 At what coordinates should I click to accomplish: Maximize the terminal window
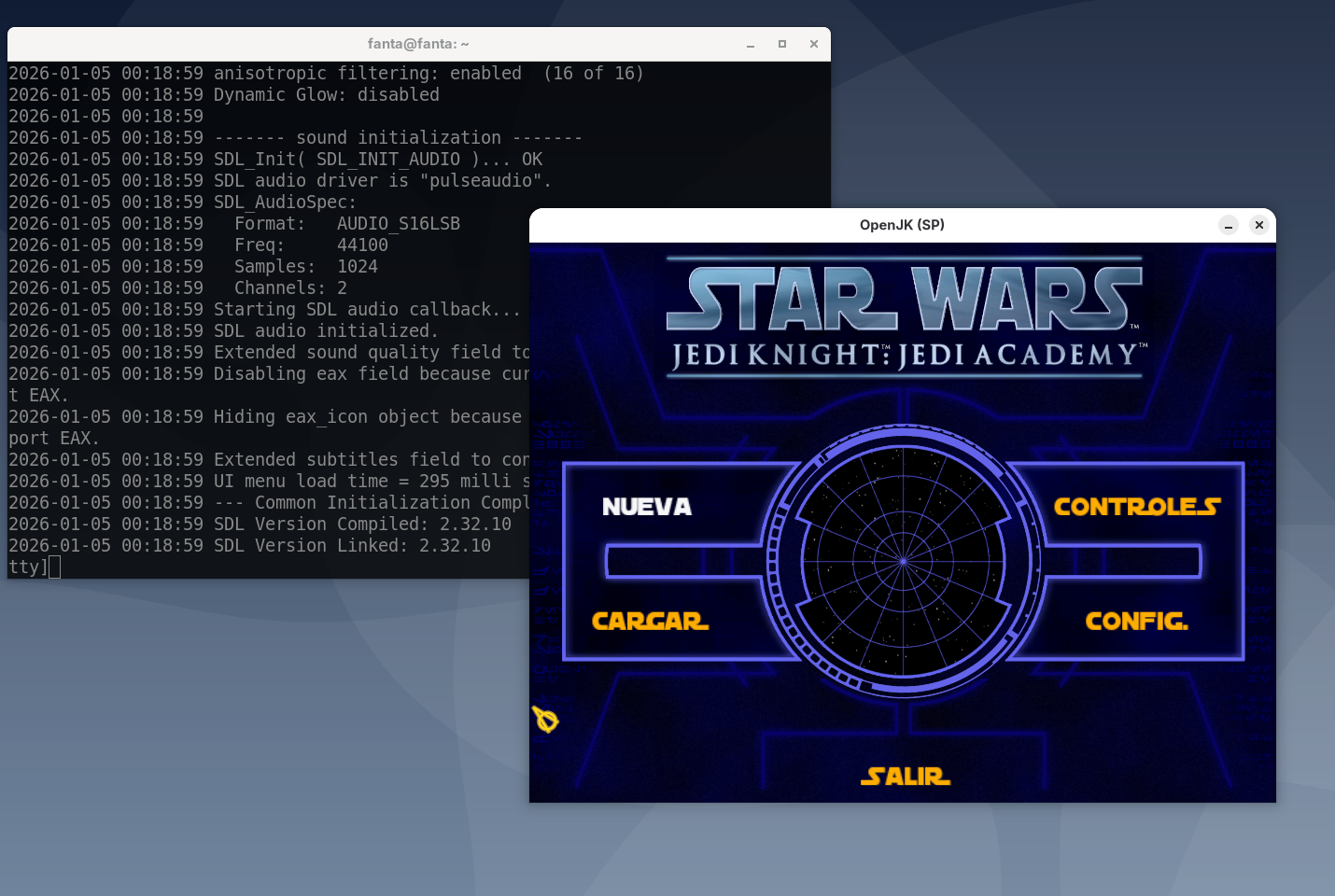(x=782, y=44)
